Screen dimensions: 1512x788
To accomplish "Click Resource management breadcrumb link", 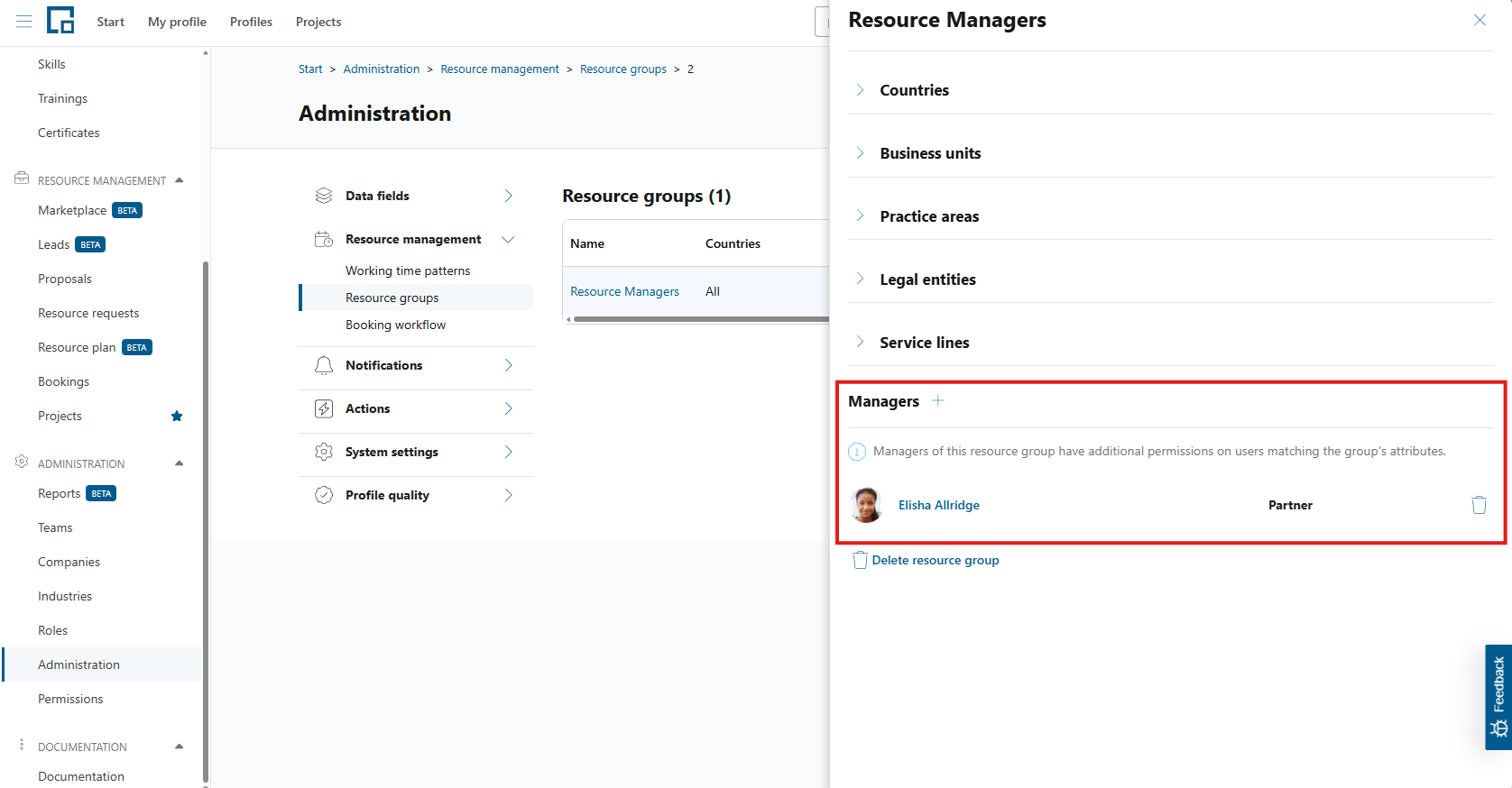I will tap(500, 69).
